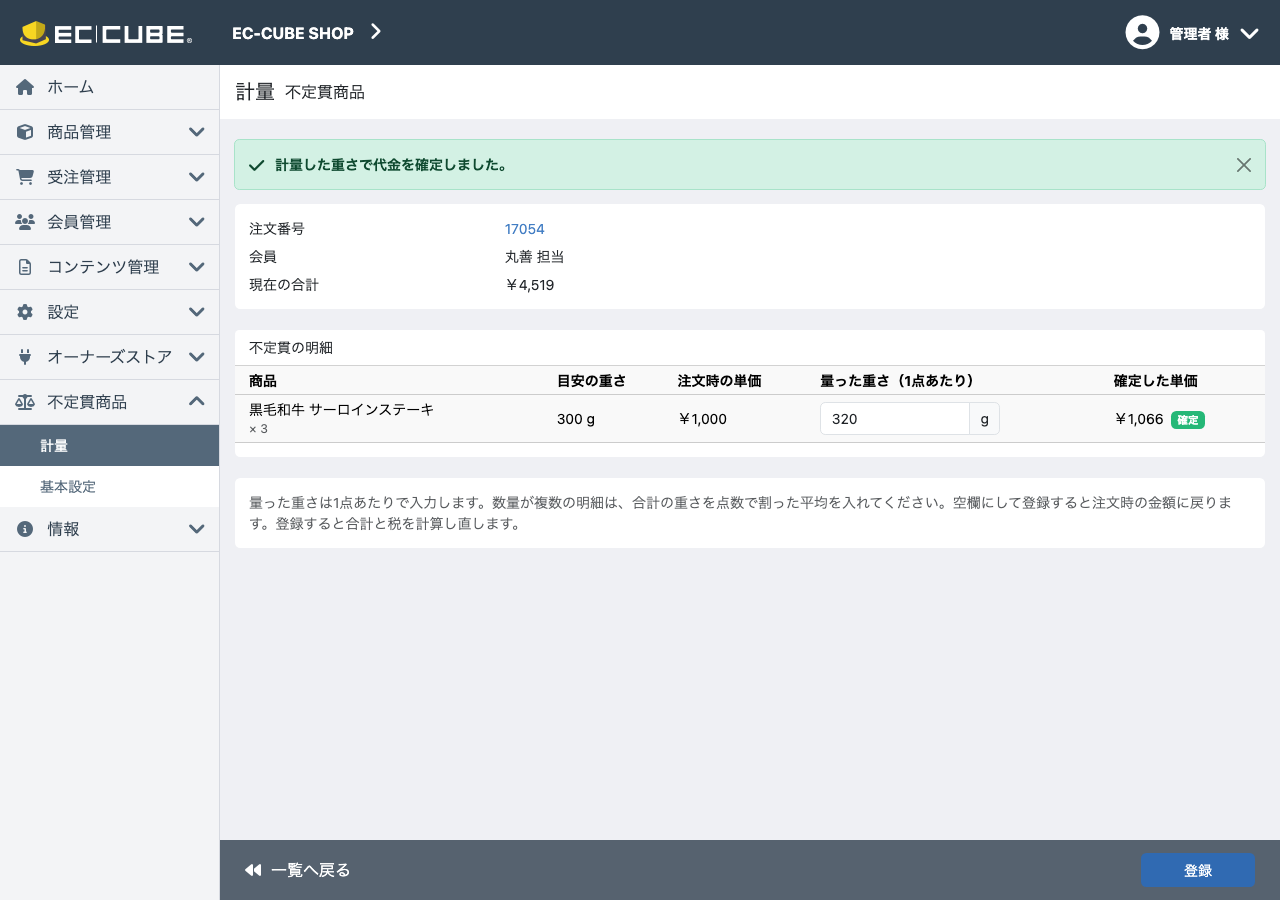Click the EC-CUBE logo
Screen dimensions: 1280x900
106,33
